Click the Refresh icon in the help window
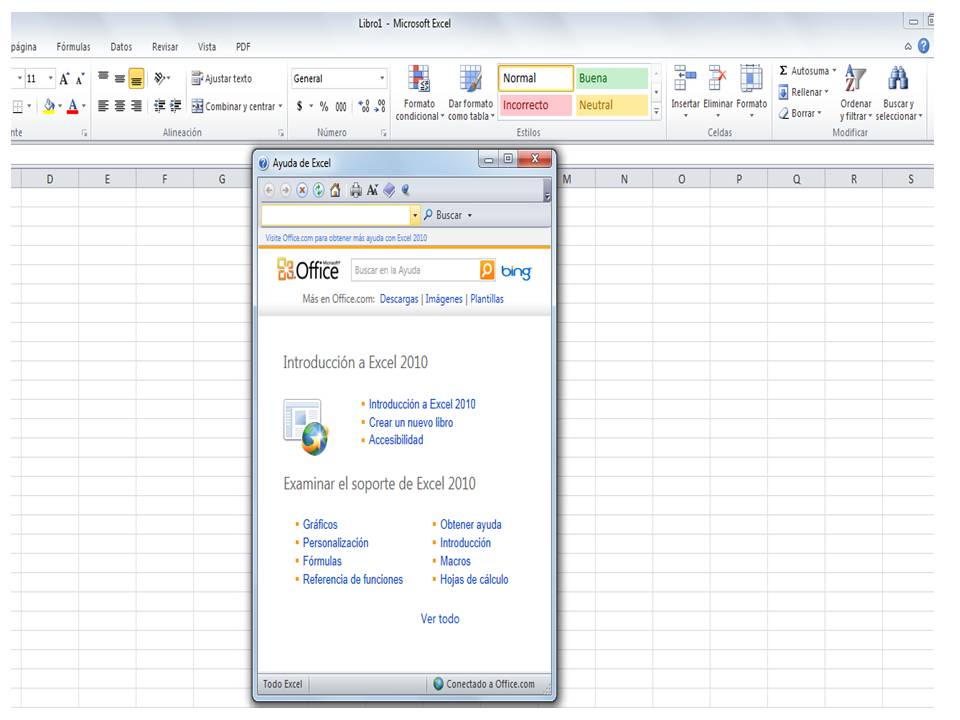 (318, 190)
